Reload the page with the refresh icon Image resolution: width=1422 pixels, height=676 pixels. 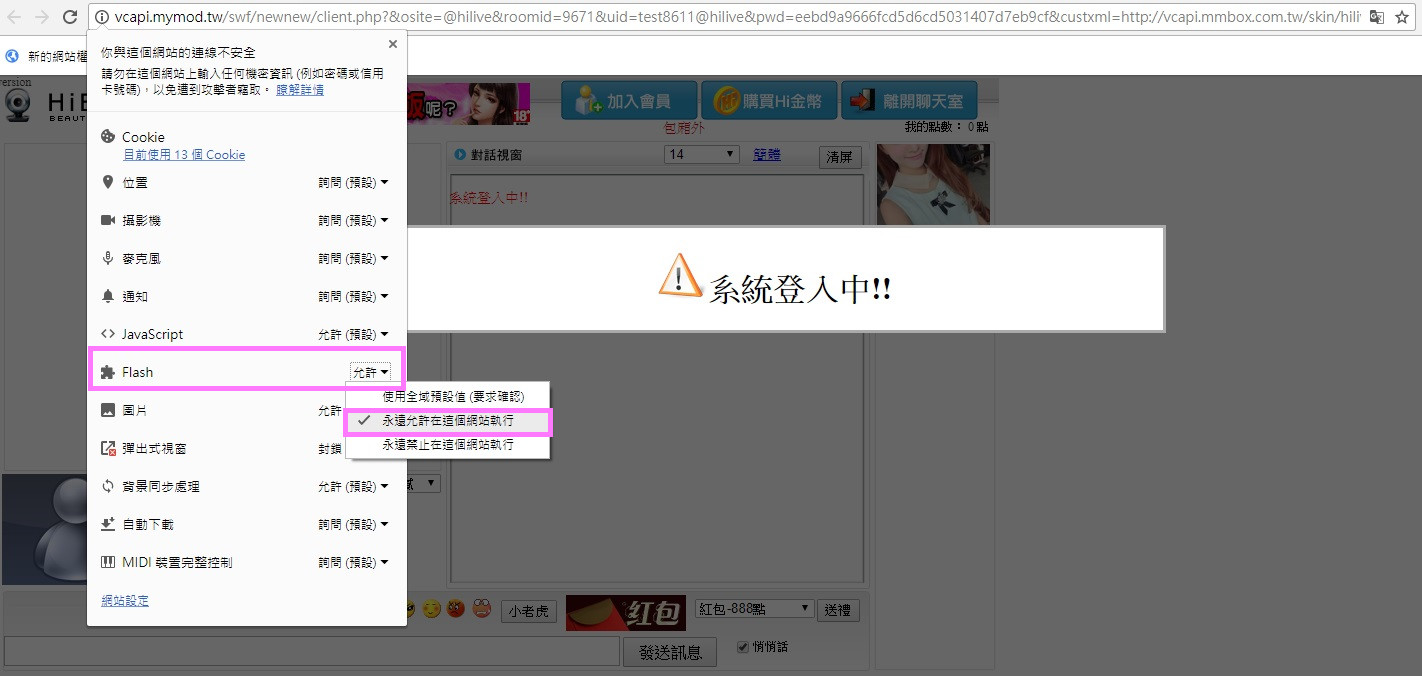click(70, 17)
